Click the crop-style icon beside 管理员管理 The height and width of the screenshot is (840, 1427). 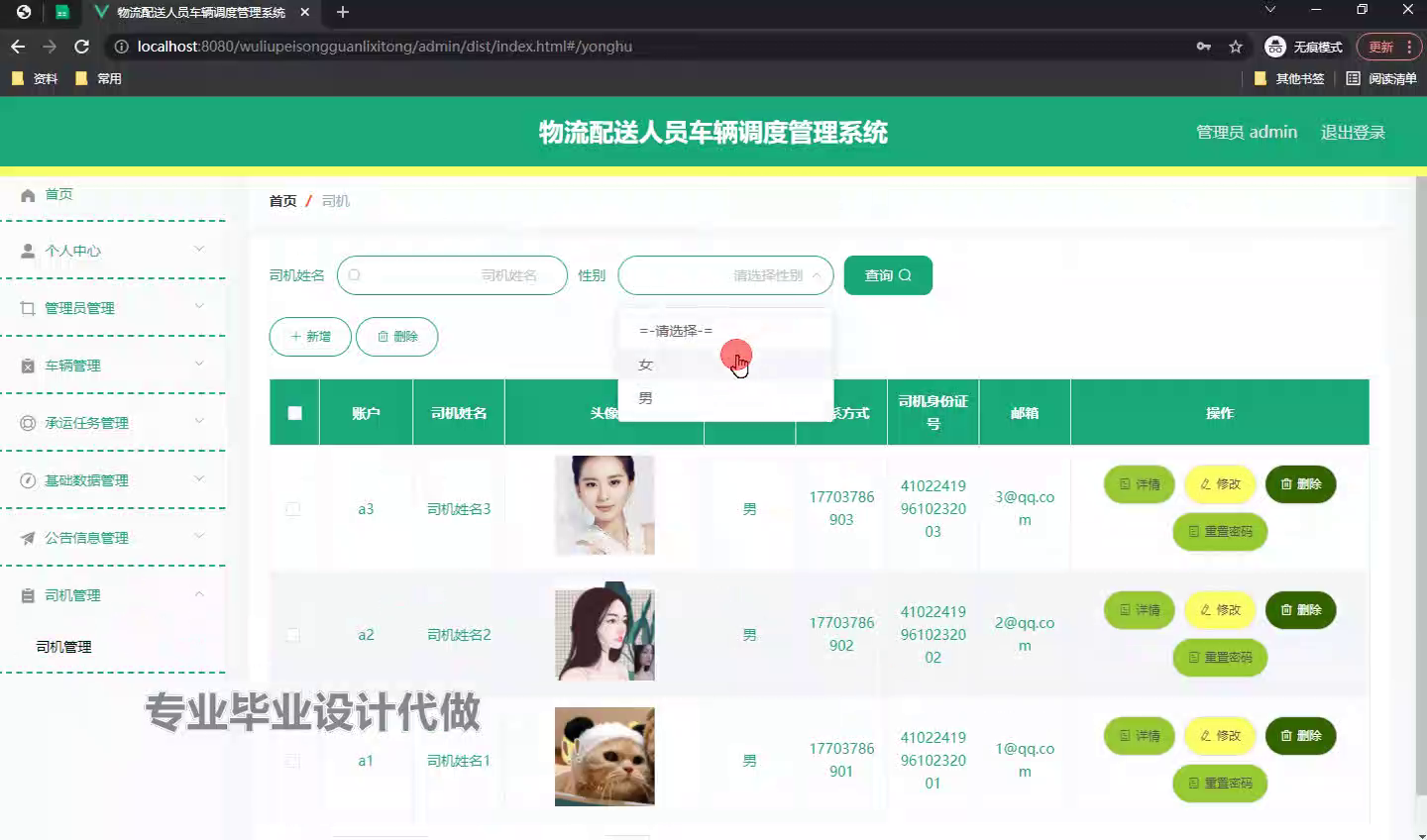(x=28, y=309)
